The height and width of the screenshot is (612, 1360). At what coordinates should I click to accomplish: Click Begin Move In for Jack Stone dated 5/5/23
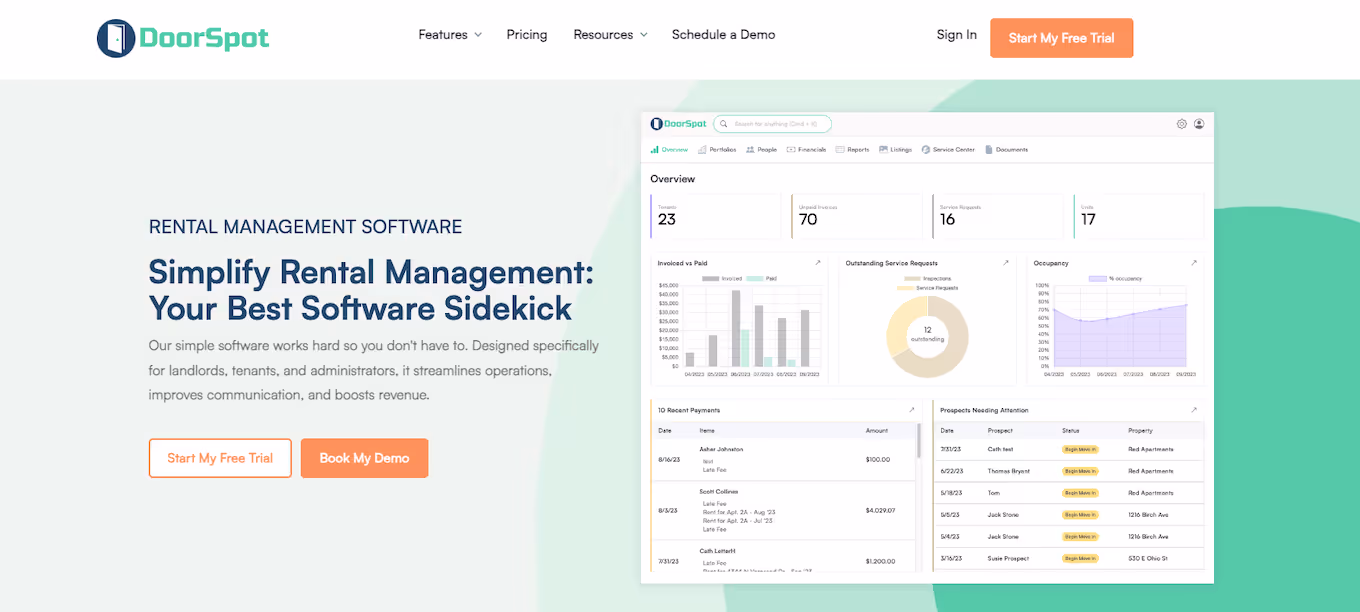1080,515
